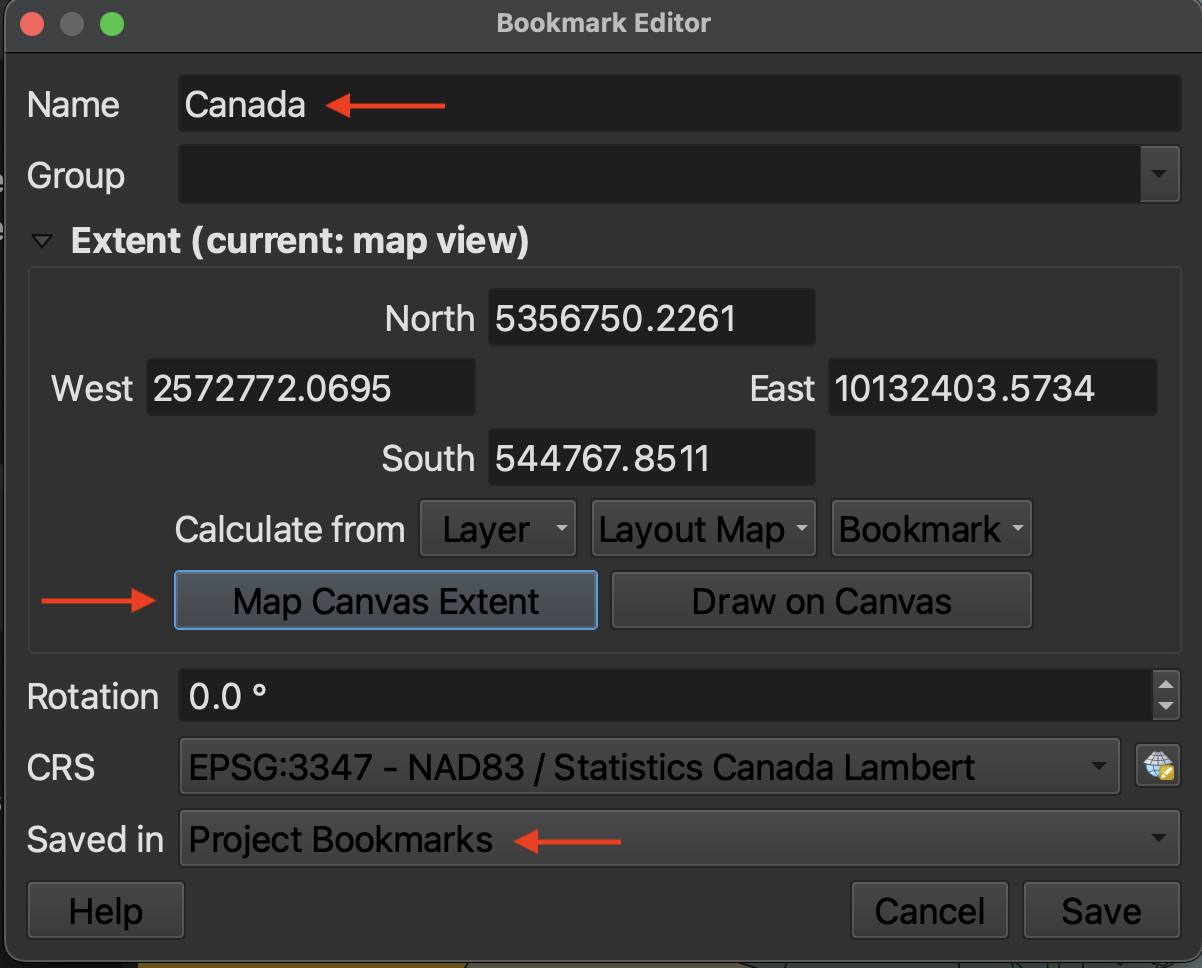Increase rotation with the up stepper arrow
Image resolution: width=1202 pixels, height=968 pixels.
point(1165,685)
